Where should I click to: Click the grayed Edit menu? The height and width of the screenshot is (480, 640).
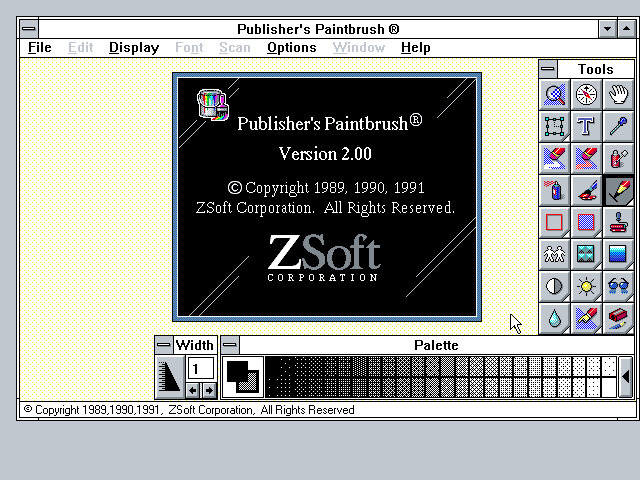pos(80,48)
